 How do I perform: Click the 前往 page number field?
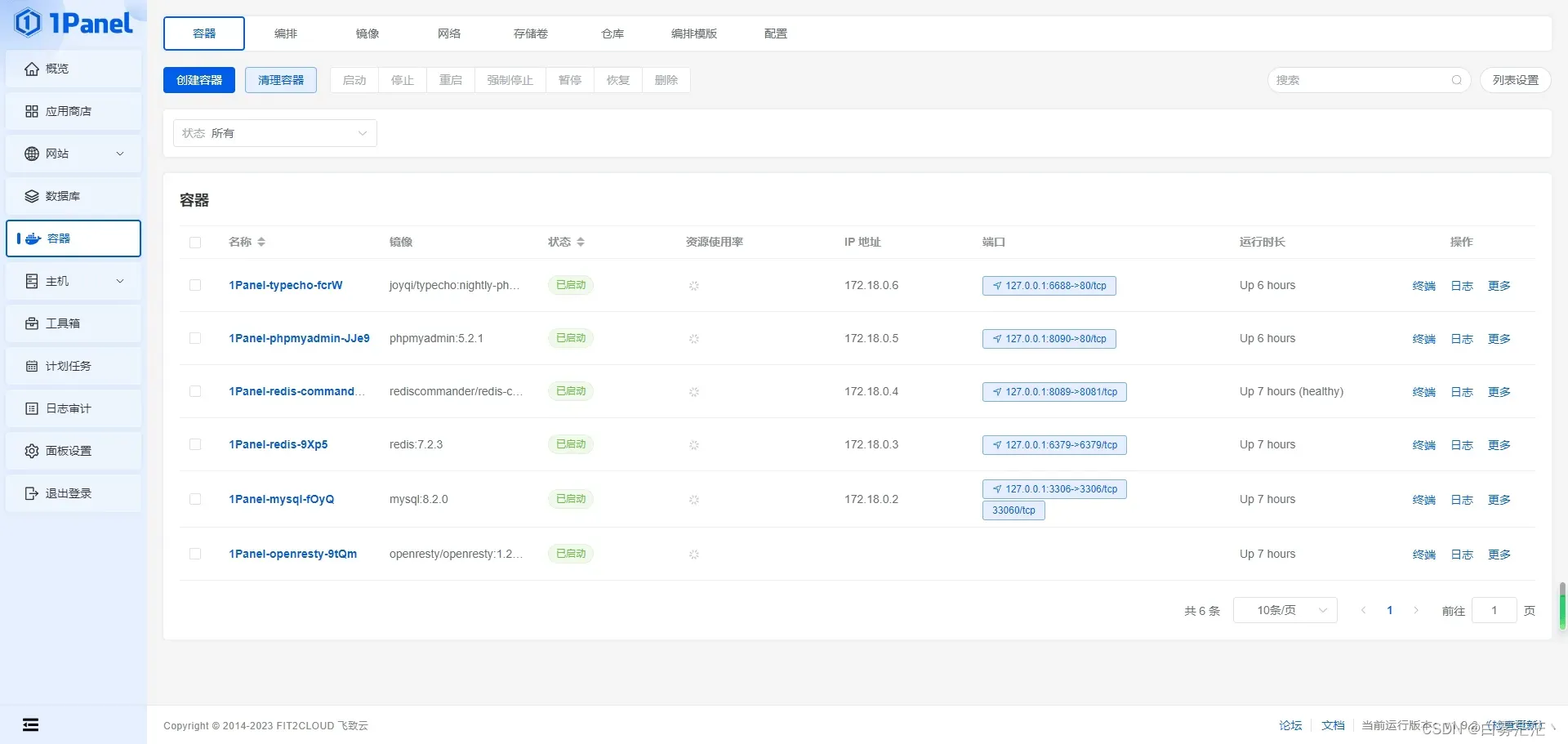click(x=1494, y=610)
